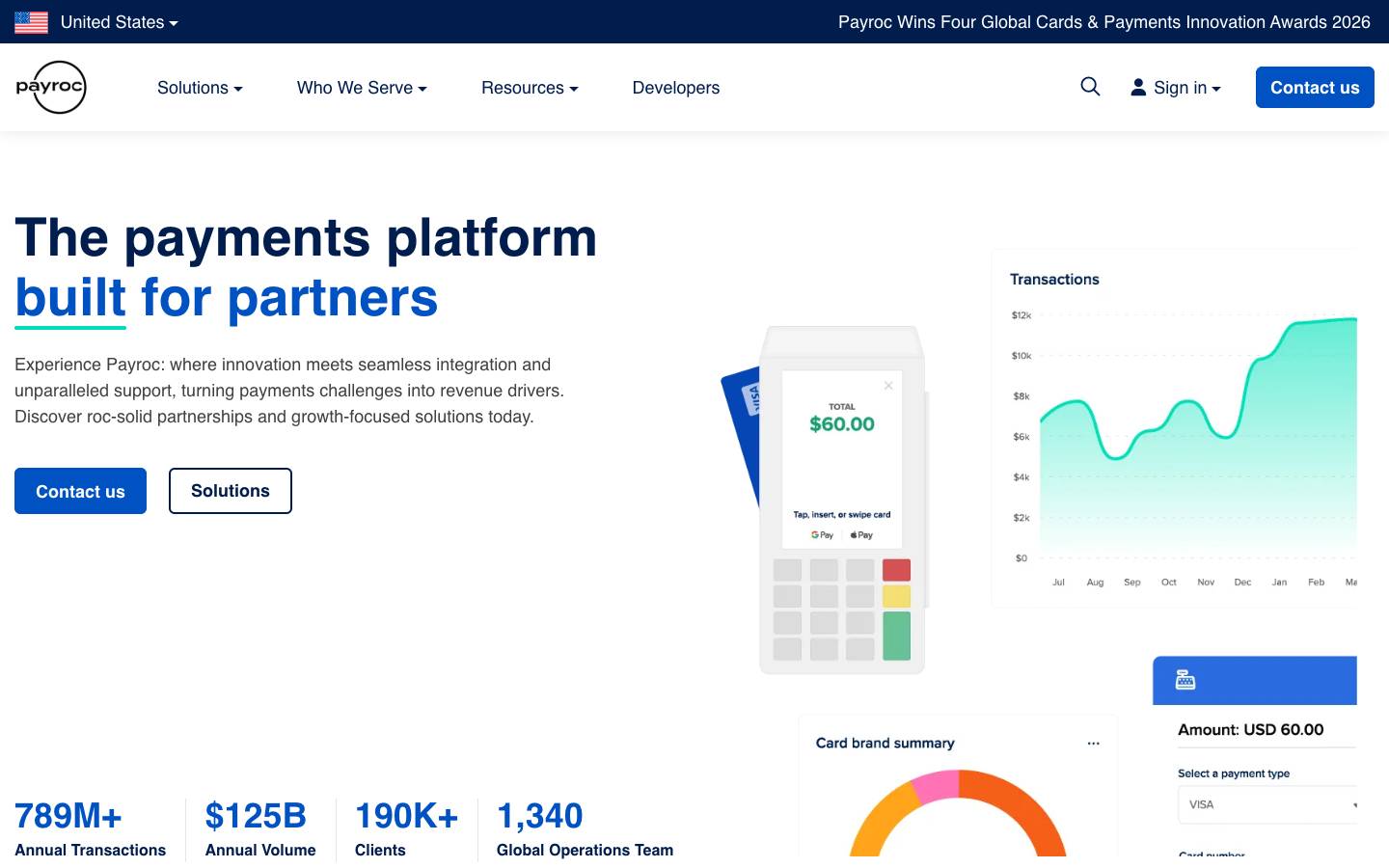Viewport: 1389px width, 868px height.
Task: Click the 1,340 Global Operations Team stat
Action: click(x=585, y=828)
